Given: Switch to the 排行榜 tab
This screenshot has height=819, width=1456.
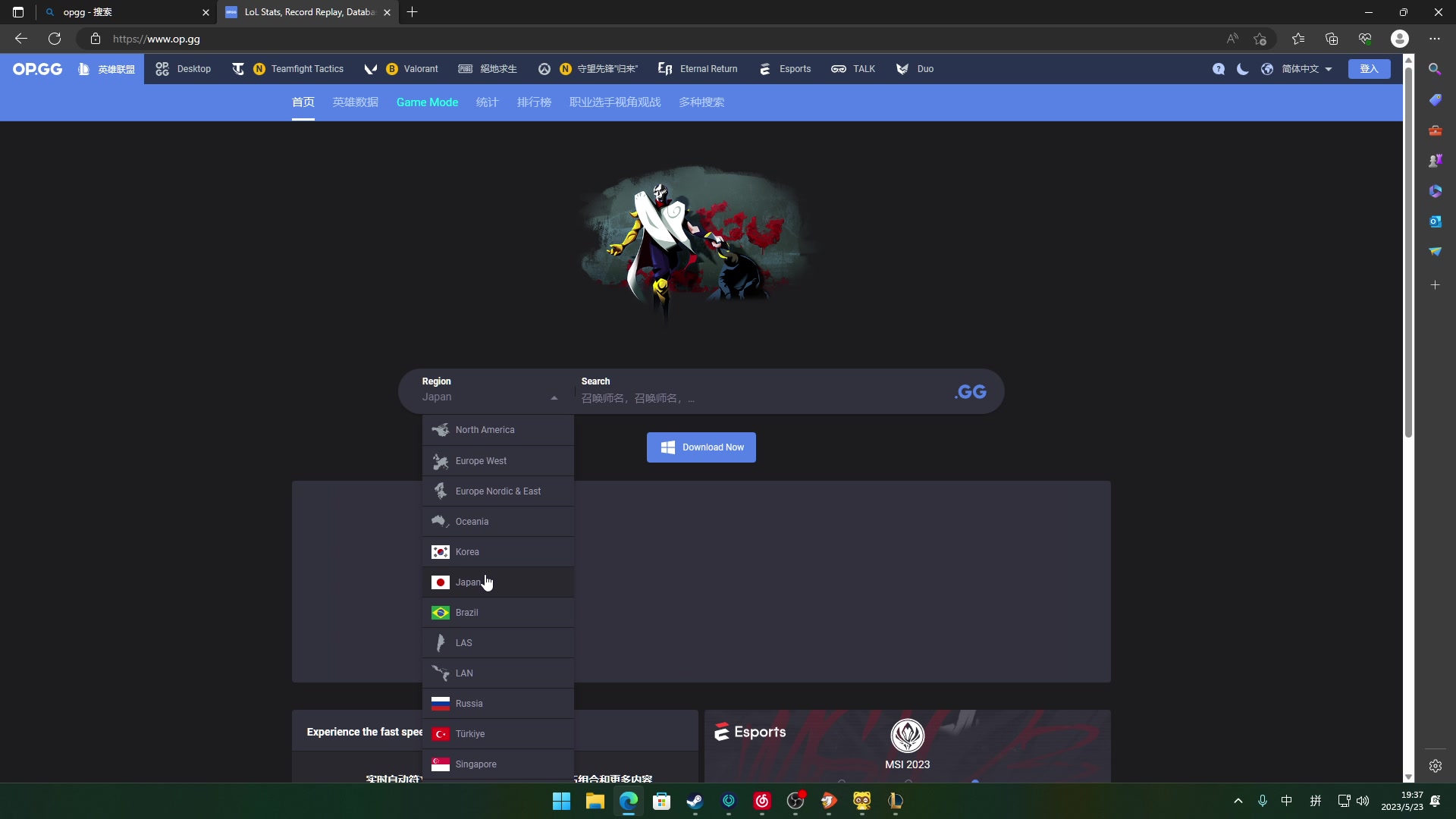Looking at the screenshot, I should 535,102.
